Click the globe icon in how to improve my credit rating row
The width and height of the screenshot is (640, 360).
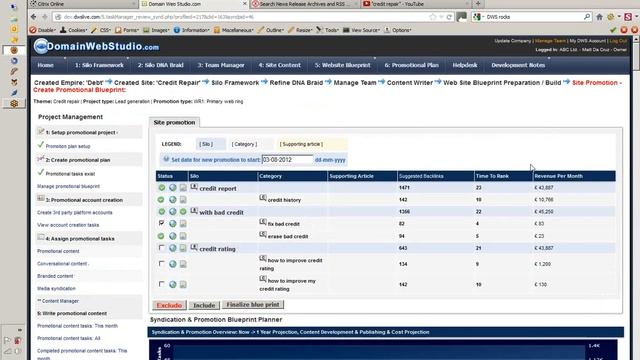pos(173,284)
